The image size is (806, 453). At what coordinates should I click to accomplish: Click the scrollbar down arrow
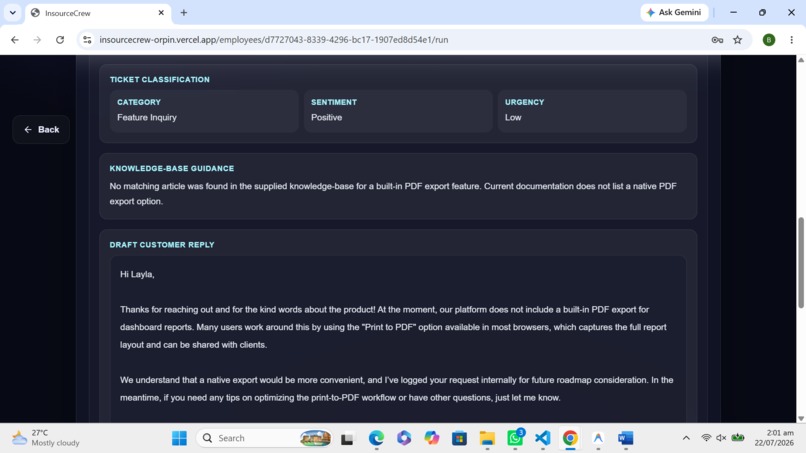pos(801,419)
